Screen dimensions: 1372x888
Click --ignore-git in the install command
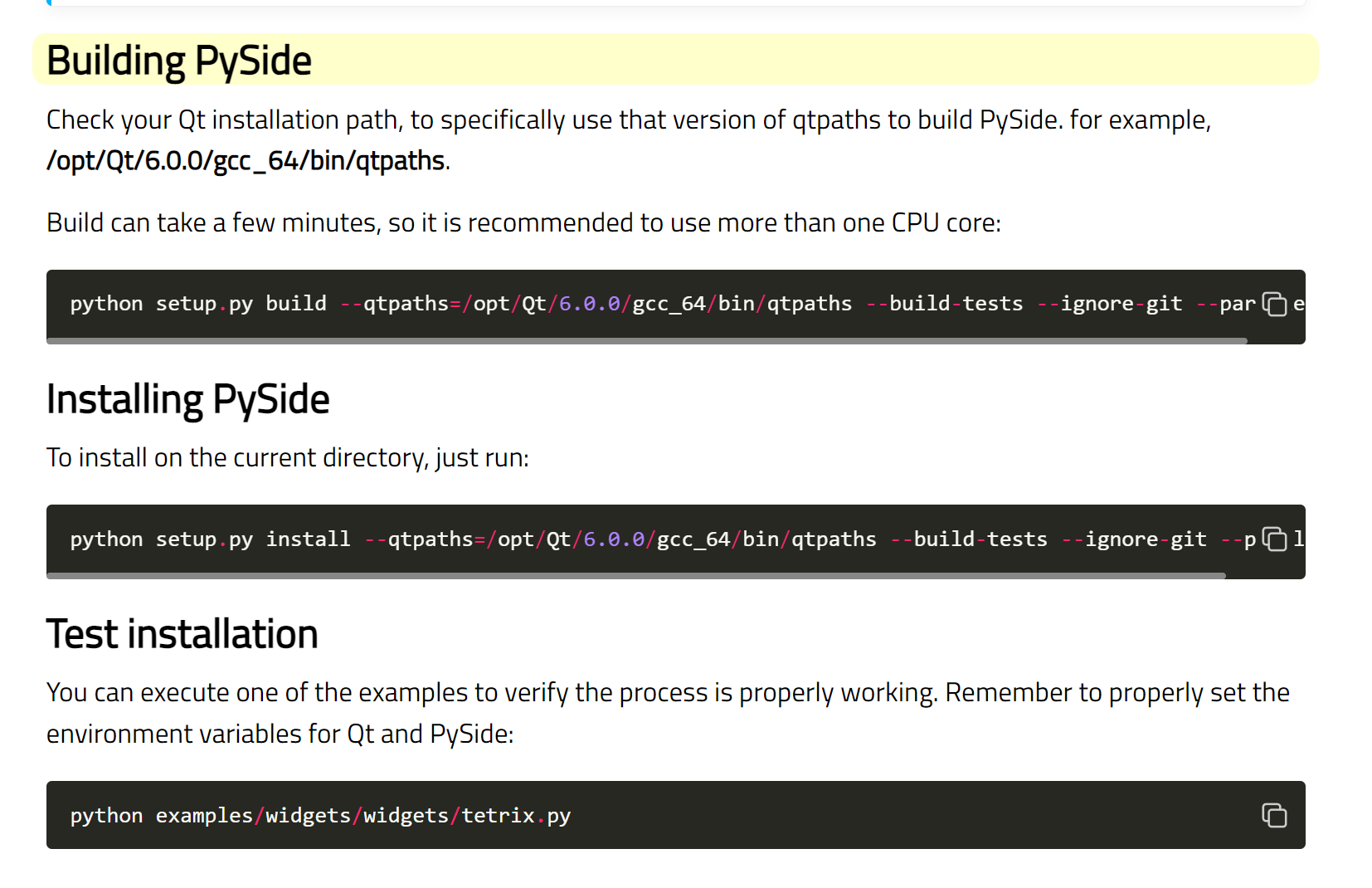(1135, 539)
